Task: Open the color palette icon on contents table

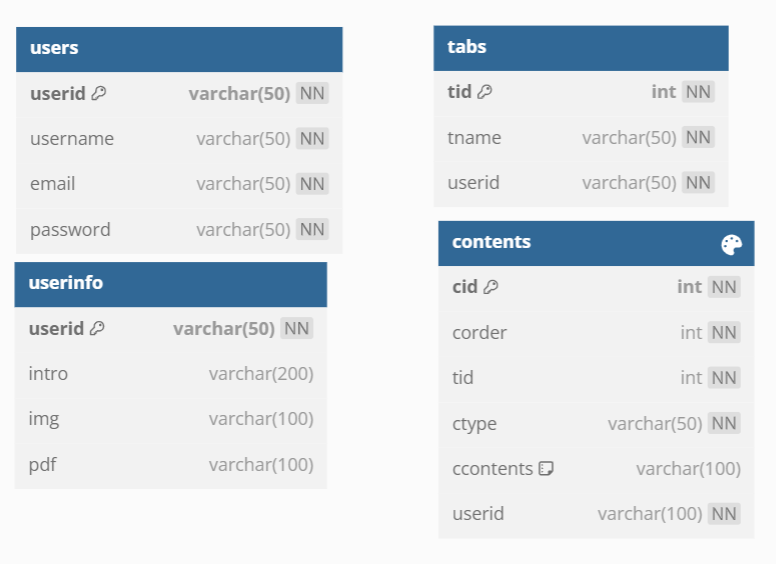Action: click(x=731, y=244)
